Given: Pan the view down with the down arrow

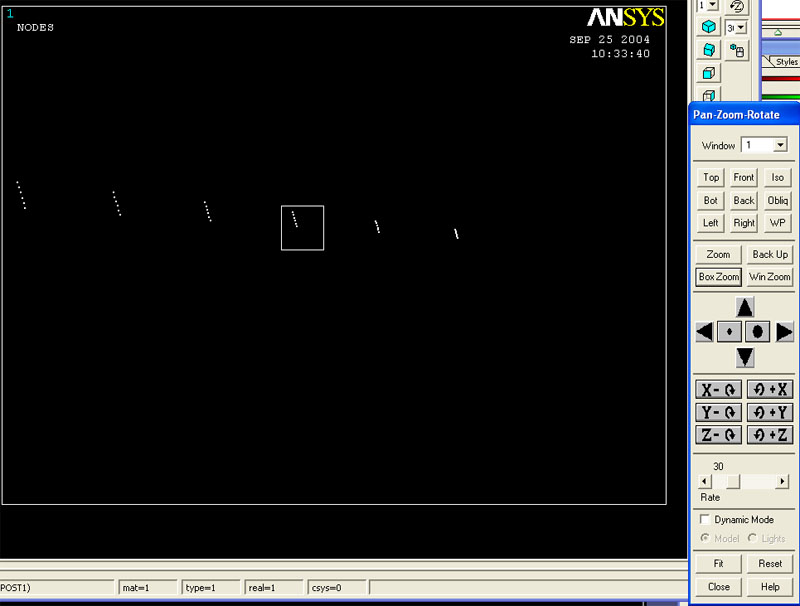Looking at the screenshot, I should (745, 357).
